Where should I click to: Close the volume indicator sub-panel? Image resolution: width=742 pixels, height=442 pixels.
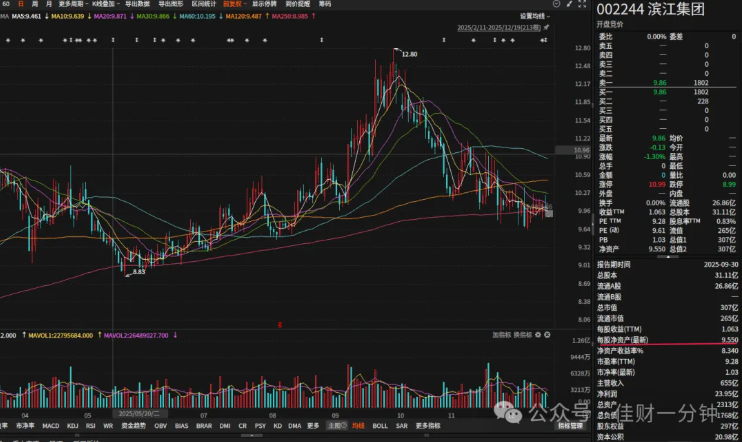(x=547, y=335)
